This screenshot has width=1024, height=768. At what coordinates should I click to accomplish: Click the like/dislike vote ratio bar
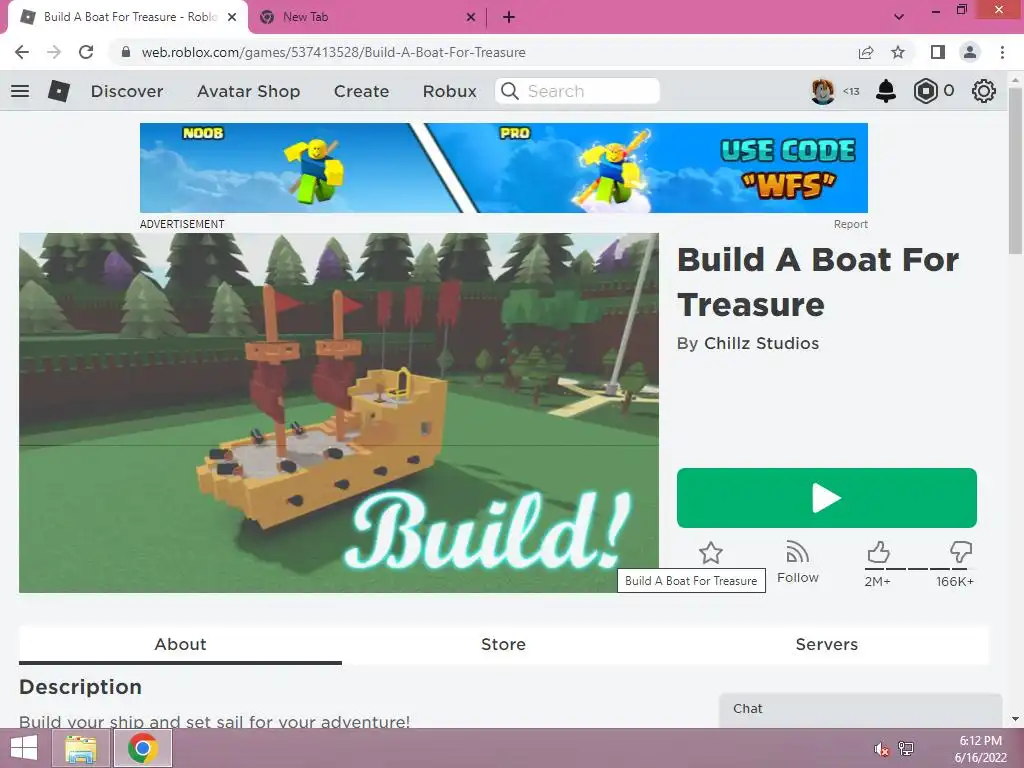(920, 569)
